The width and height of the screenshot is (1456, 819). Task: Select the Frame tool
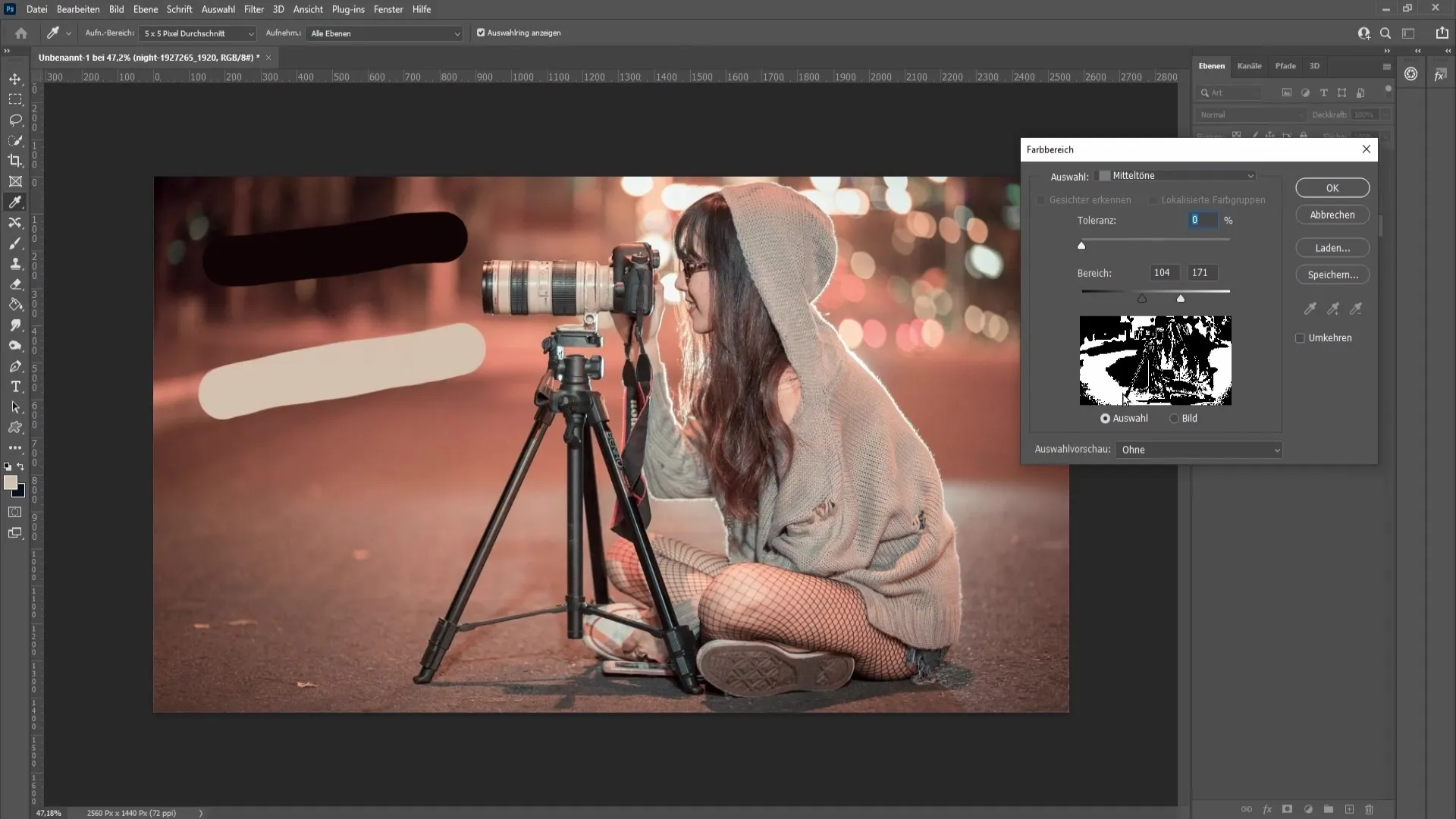point(15,181)
